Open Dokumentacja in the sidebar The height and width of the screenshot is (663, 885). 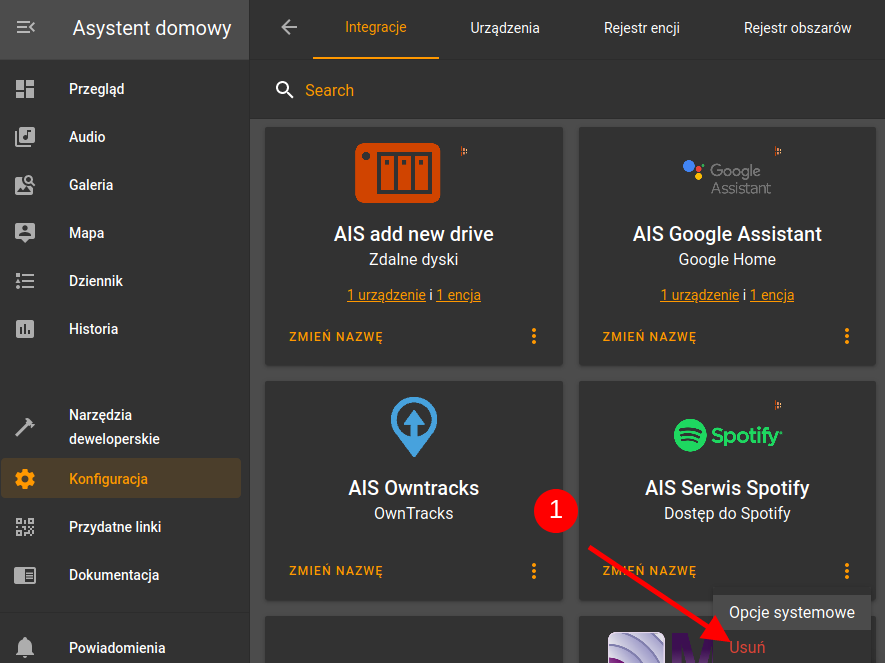pos(121,575)
